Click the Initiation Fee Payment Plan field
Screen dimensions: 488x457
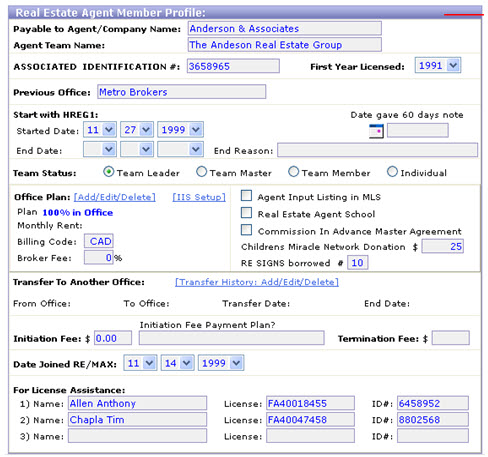click(232, 338)
